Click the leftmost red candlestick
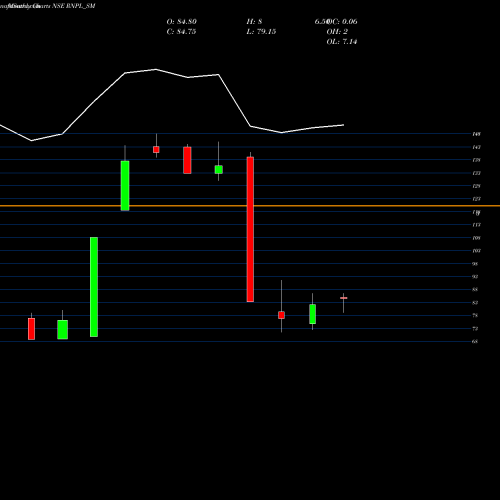 click(31, 329)
